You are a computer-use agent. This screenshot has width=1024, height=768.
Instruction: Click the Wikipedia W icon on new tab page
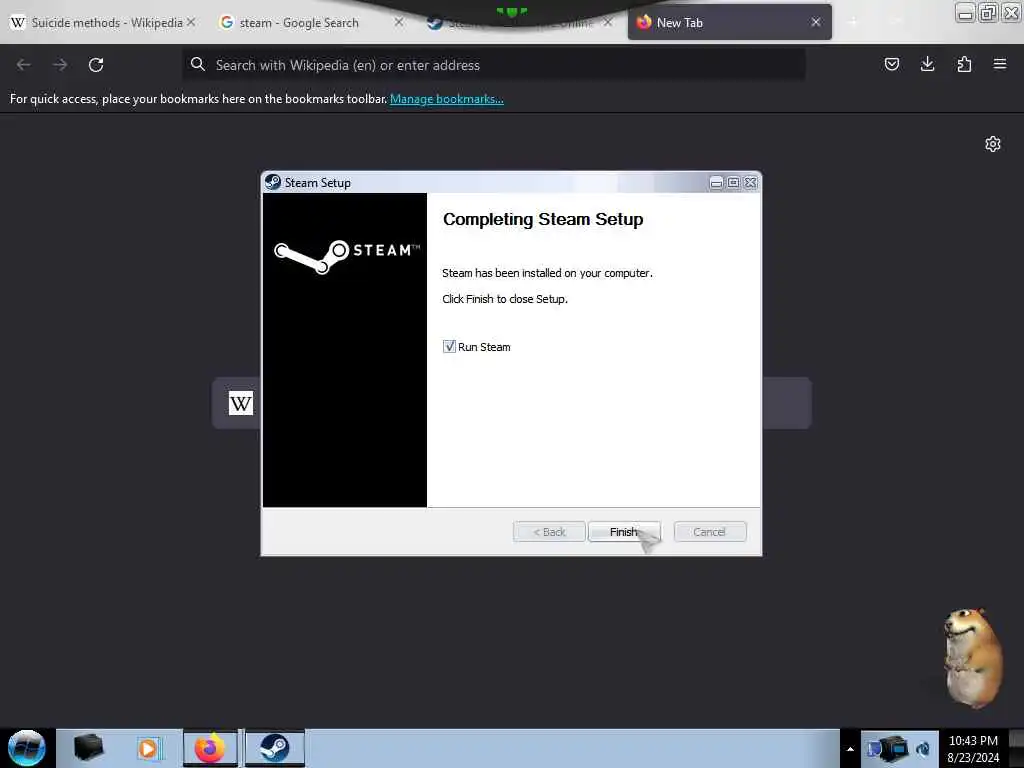tap(241, 403)
